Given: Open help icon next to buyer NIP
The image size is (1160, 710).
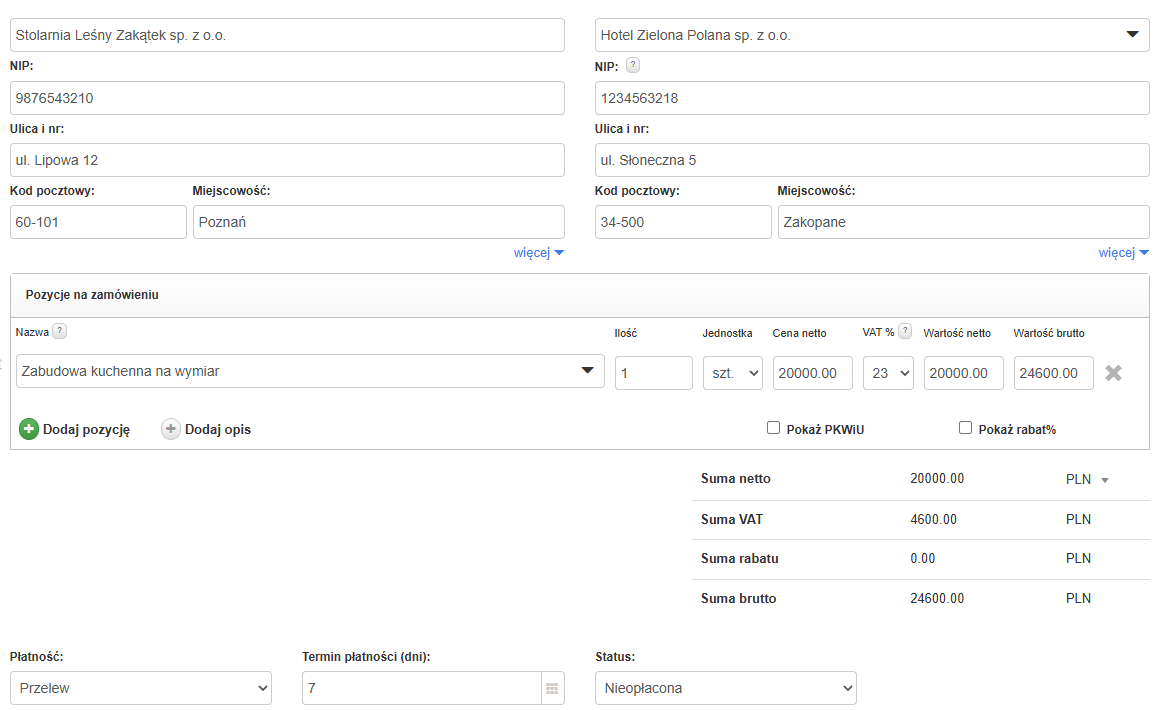Looking at the screenshot, I should point(633,65).
